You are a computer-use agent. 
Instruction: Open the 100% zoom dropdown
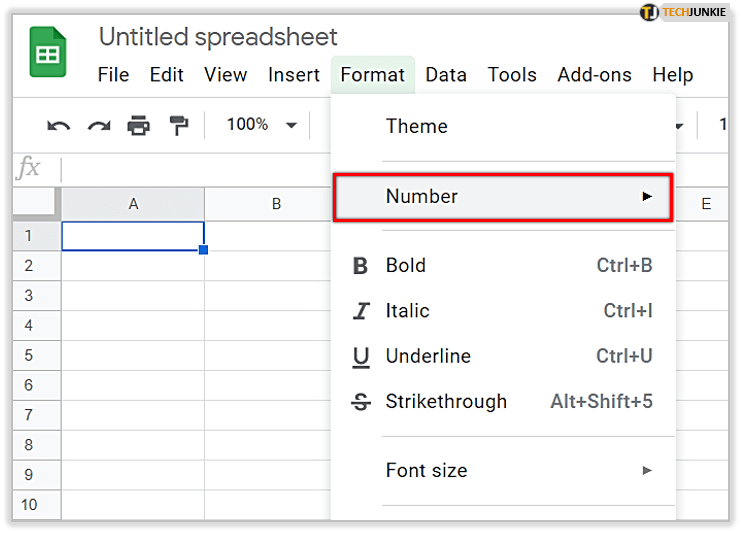[x=262, y=125]
